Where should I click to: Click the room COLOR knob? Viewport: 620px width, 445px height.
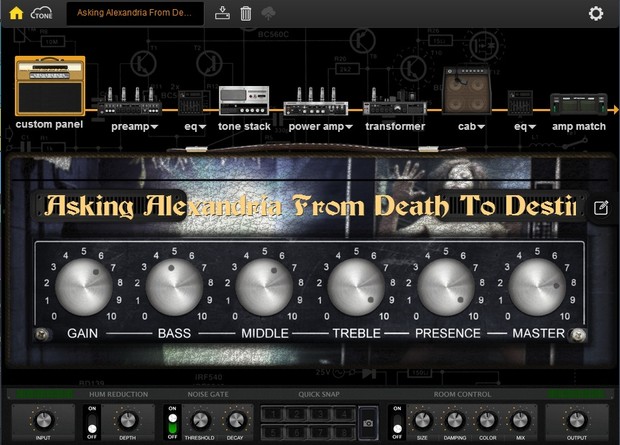(x=488, y=420)
